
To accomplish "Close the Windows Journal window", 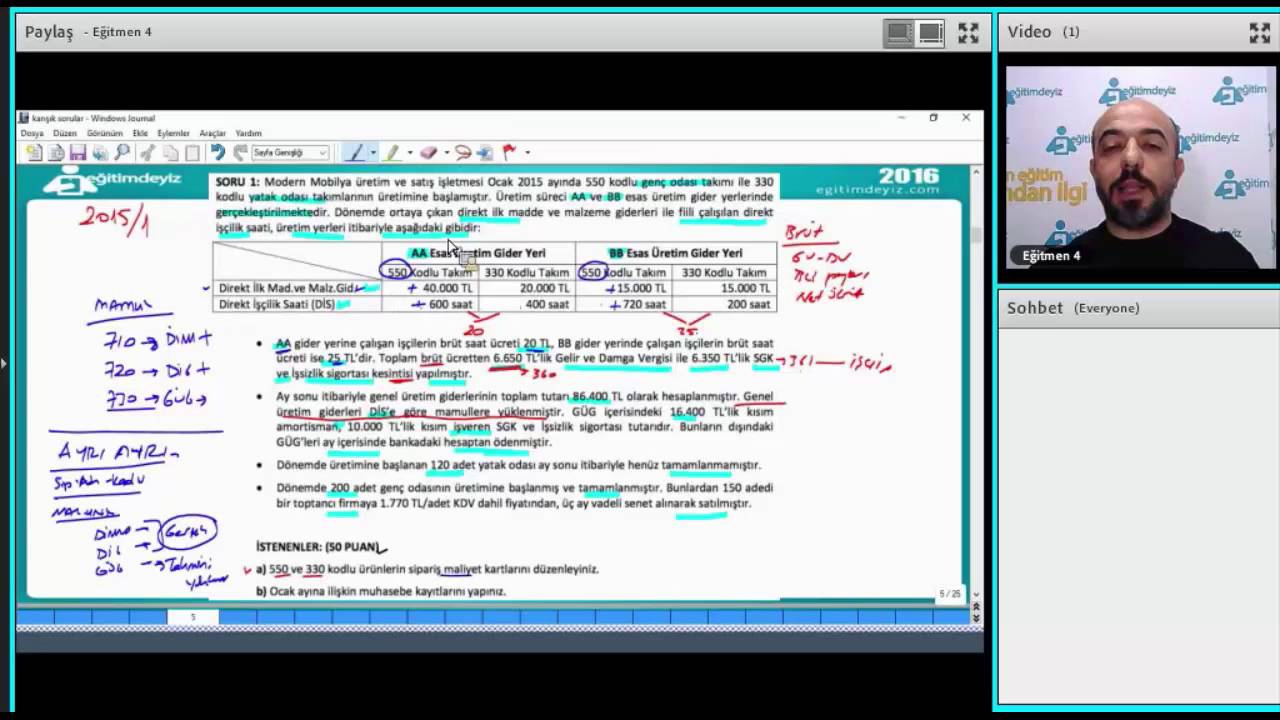I will tap(966, 118).
